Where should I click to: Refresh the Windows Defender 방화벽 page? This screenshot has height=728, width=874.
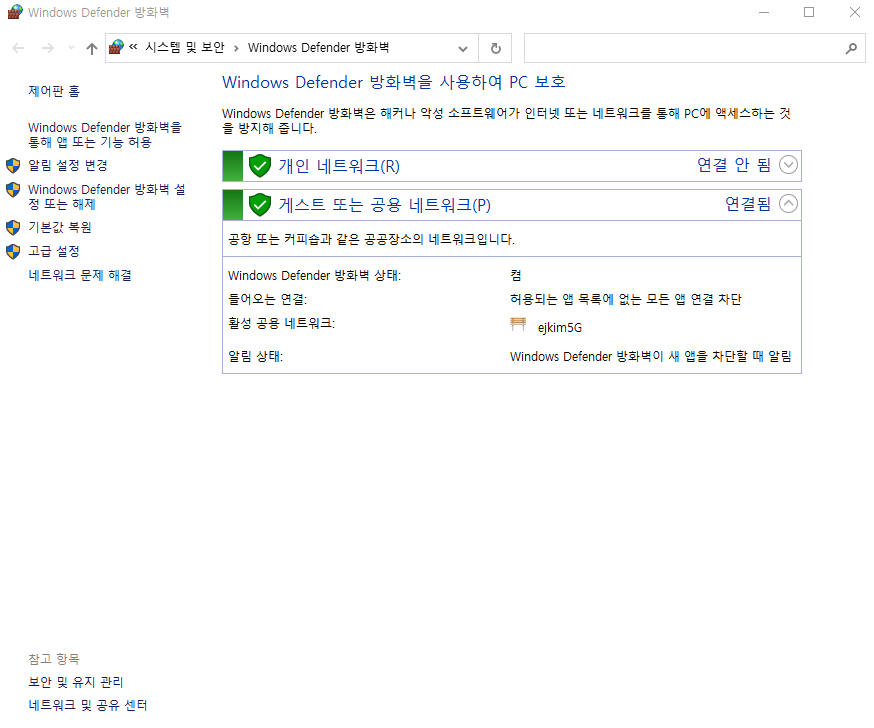pos(496,48)
